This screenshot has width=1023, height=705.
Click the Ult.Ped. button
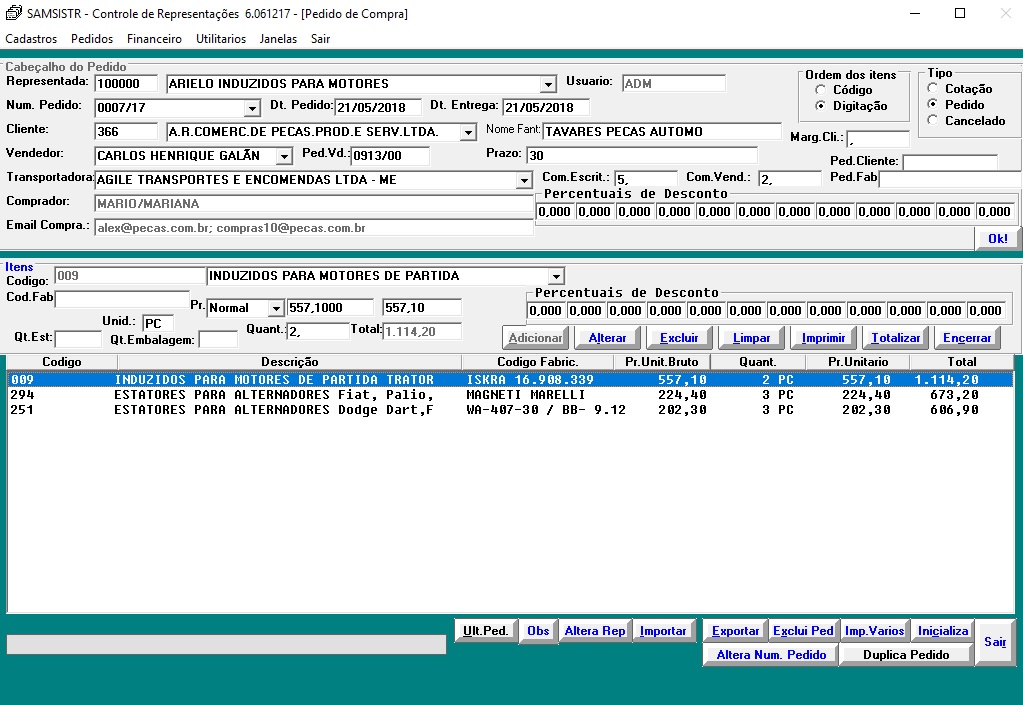point(485,631)
